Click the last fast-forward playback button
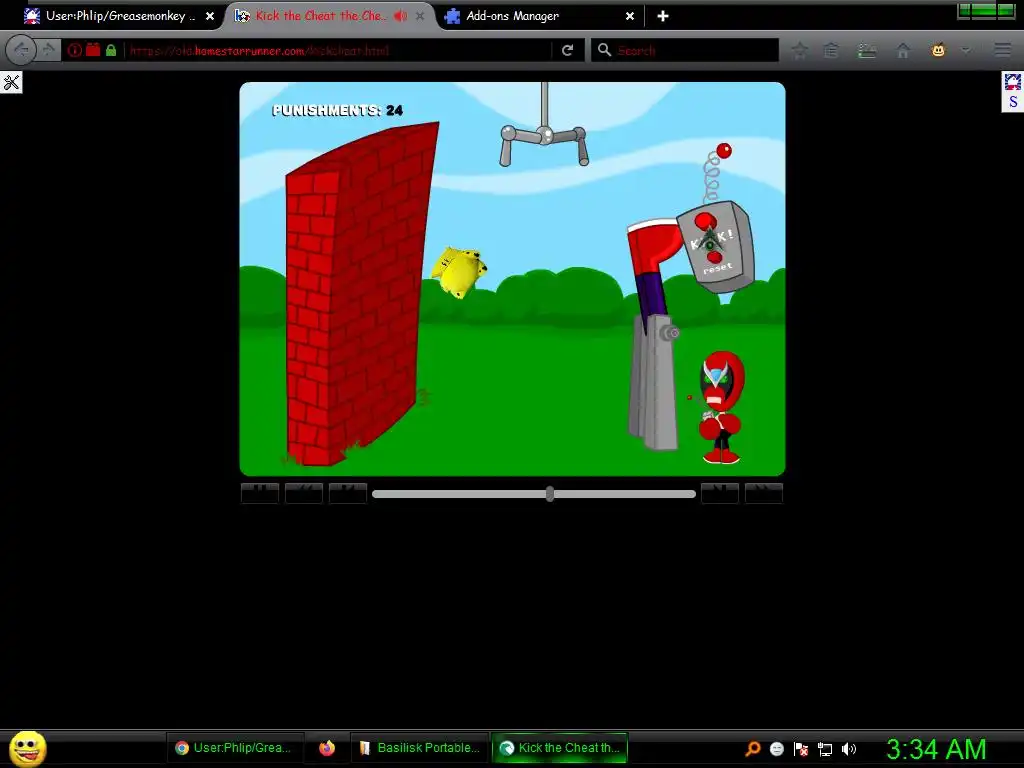The height and width of the screenshot is (768, 1024). pos(763,493)
